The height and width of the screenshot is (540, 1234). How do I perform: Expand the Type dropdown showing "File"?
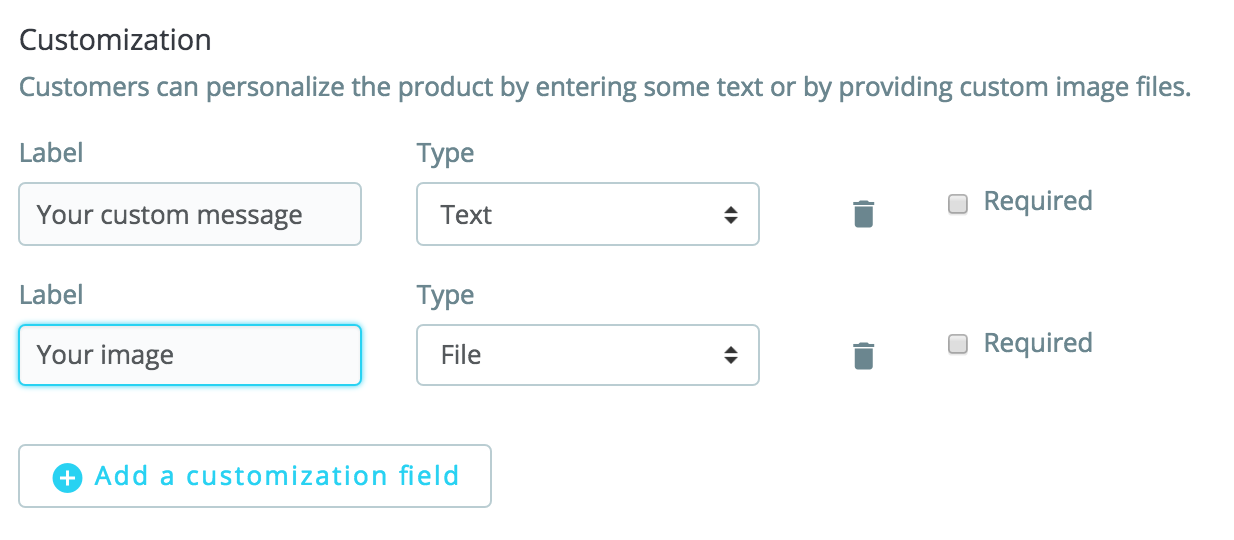click(587, 355)
